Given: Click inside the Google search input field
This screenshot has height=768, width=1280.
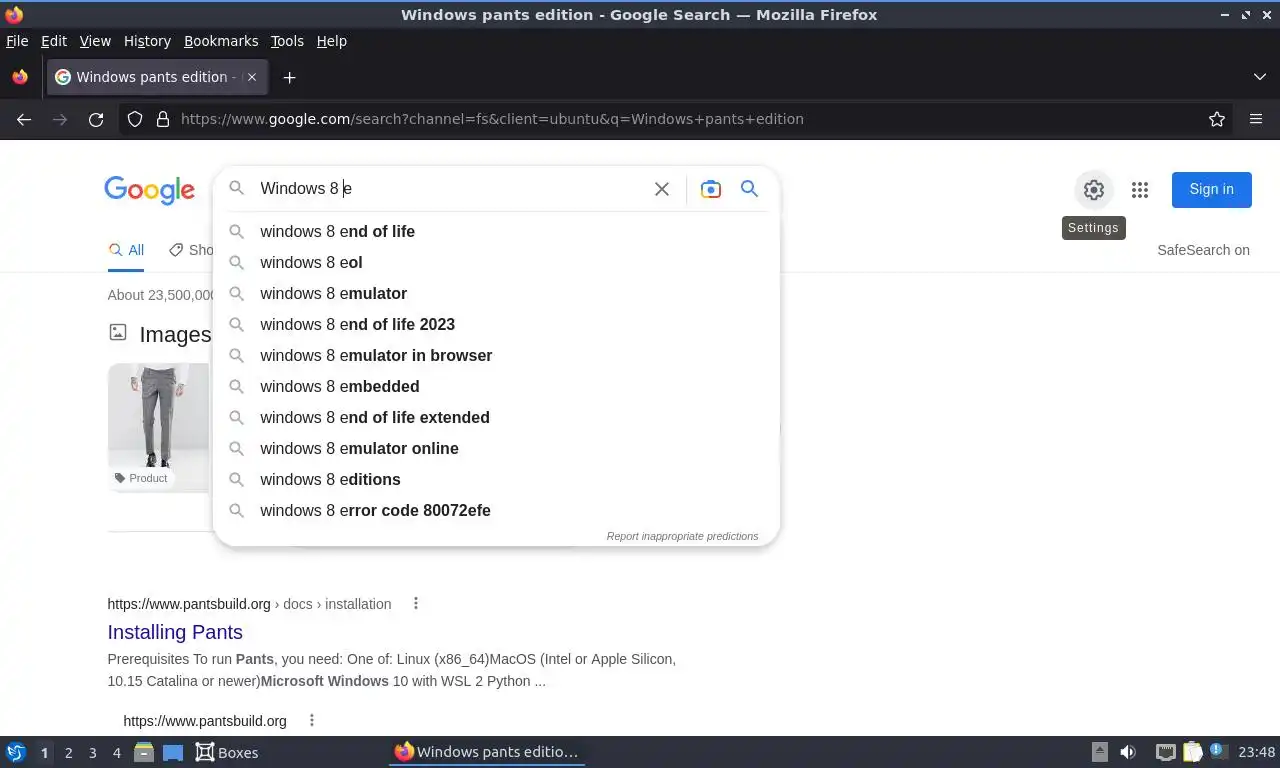Looking at the screenshot, I should [450, 188].
